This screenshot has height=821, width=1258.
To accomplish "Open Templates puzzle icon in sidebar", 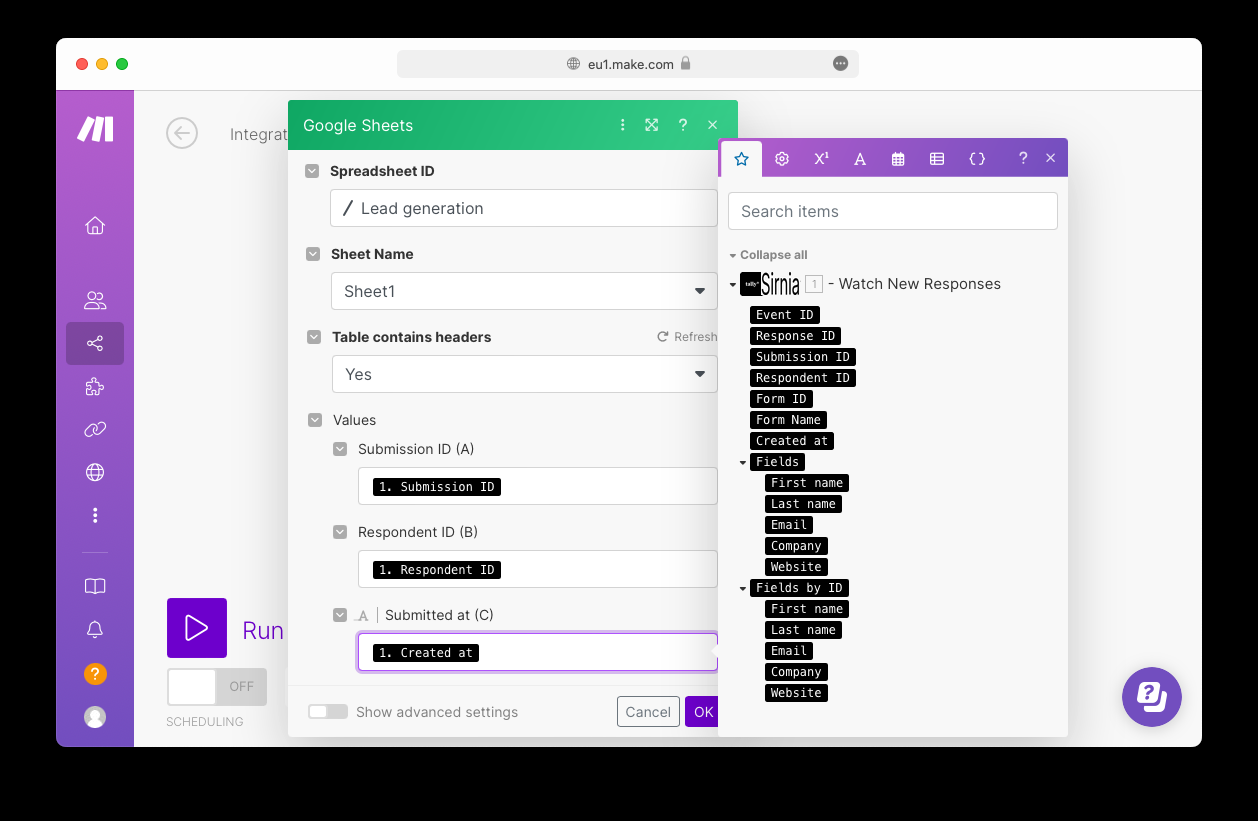I will coord(95,387).
